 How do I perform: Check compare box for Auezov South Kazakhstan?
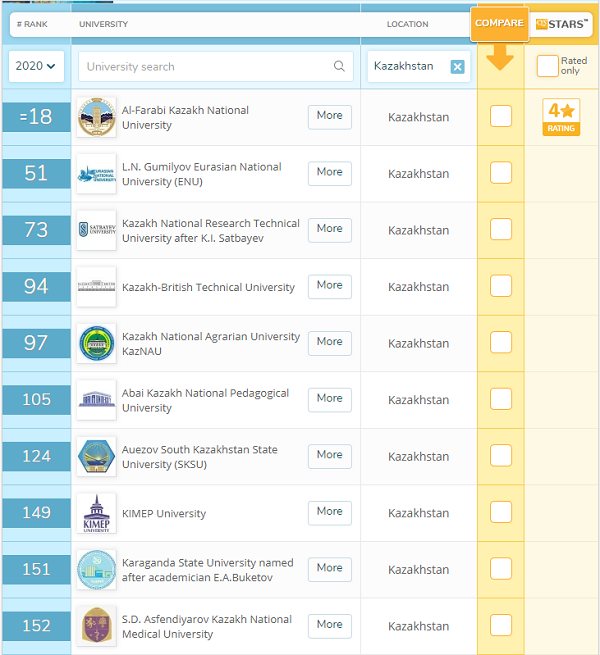tap(501, 455)
